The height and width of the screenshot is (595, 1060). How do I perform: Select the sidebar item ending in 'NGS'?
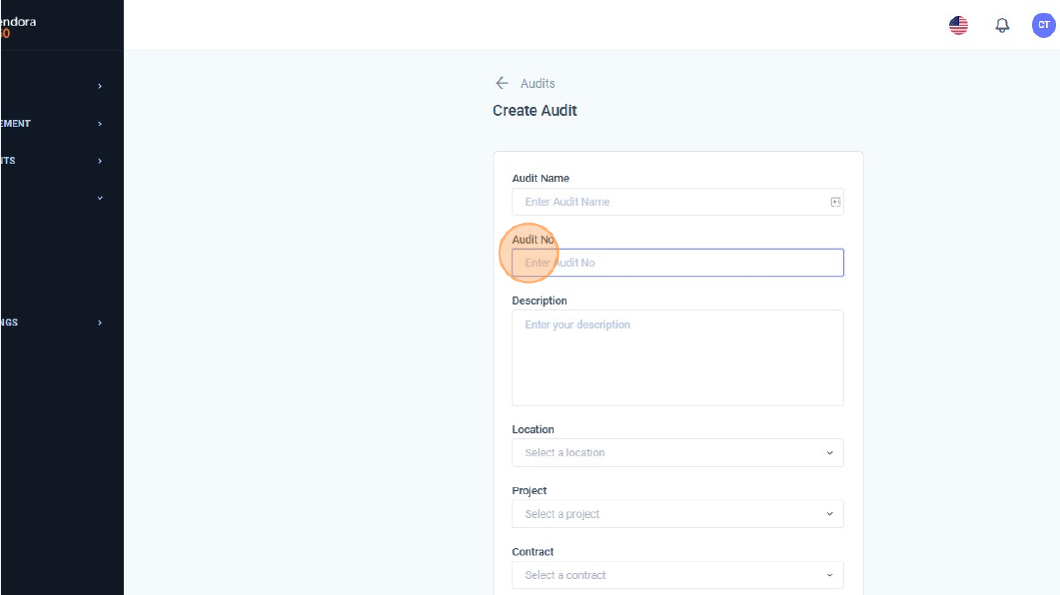(x=10, y=323)
